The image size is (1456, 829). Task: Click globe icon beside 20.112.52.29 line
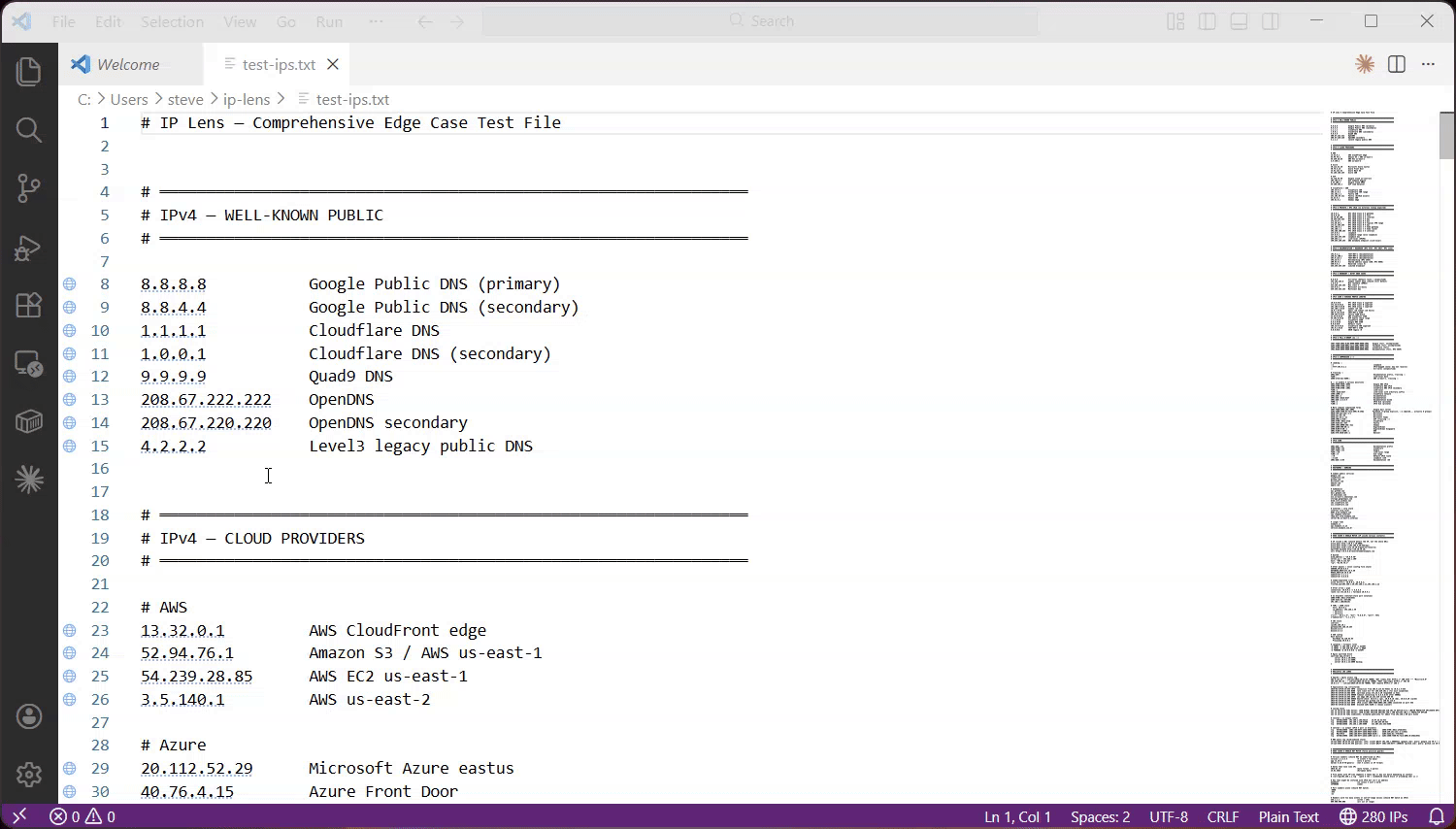pos(70,768)
